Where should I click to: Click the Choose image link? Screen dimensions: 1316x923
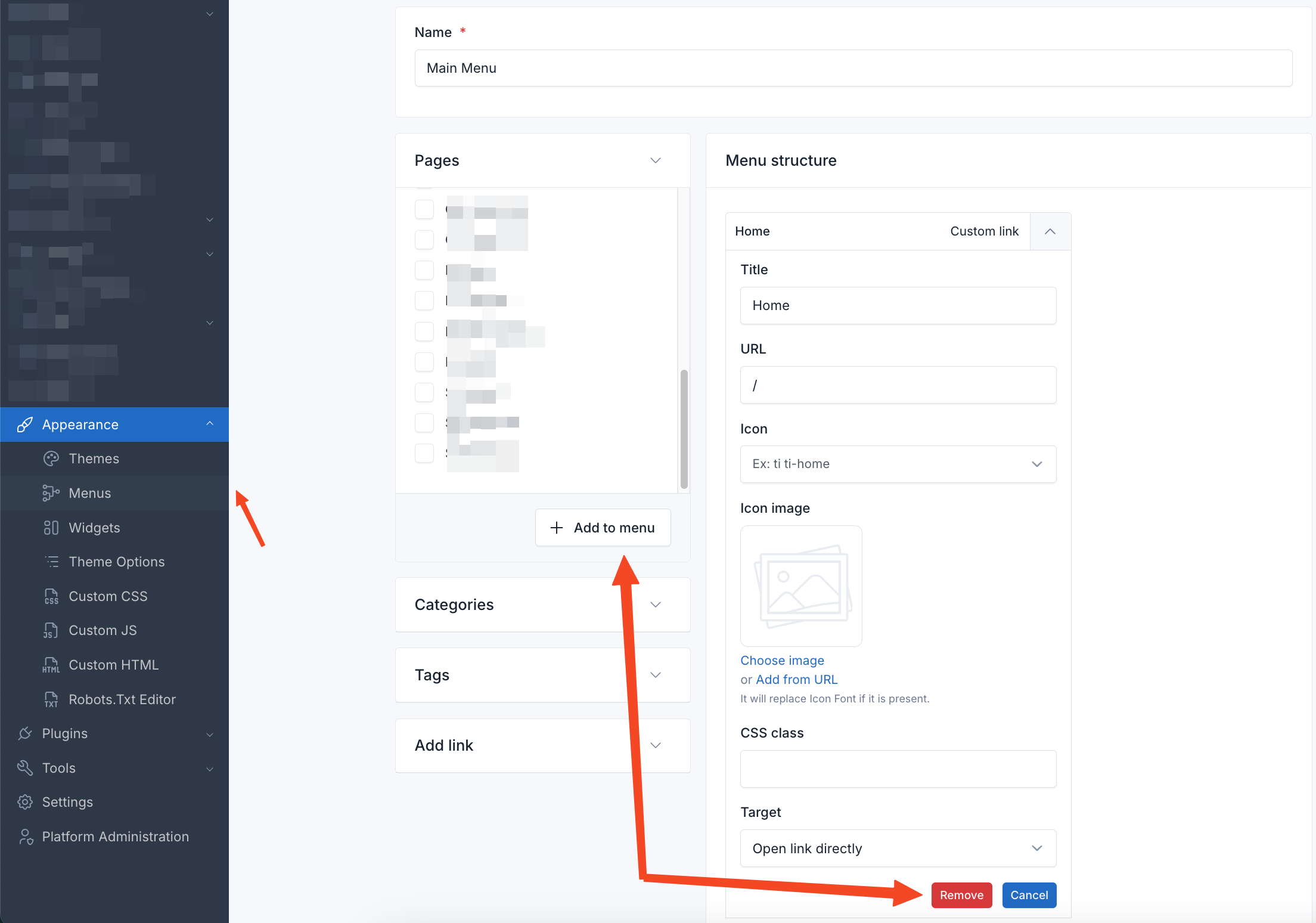pos(782,661)
